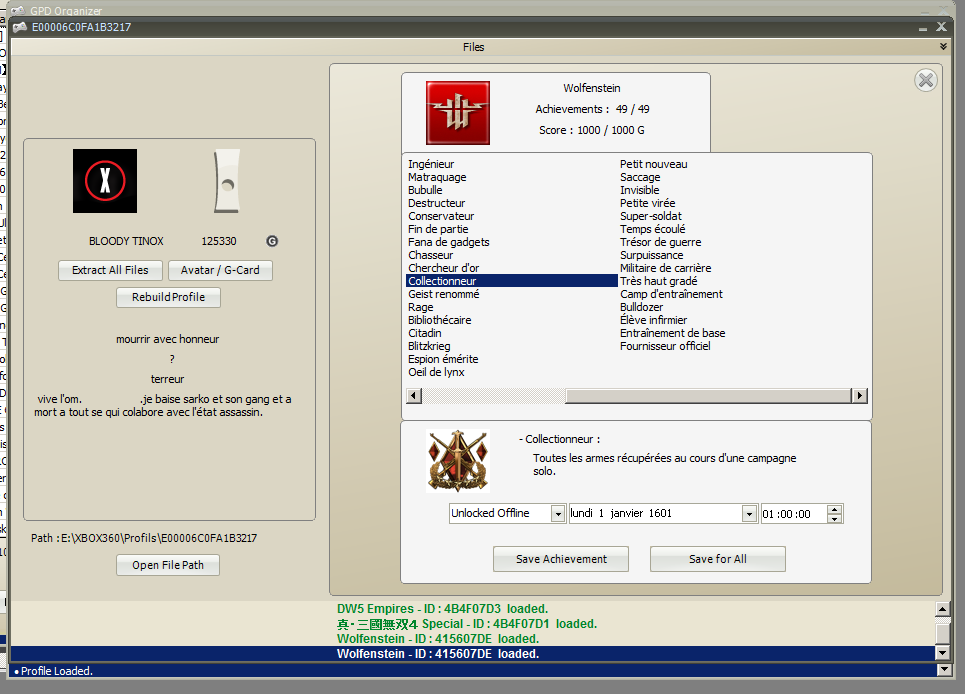The image size is (965, 694).
Task: Select the Super-soldat achievement
Action: coord(651,216)
